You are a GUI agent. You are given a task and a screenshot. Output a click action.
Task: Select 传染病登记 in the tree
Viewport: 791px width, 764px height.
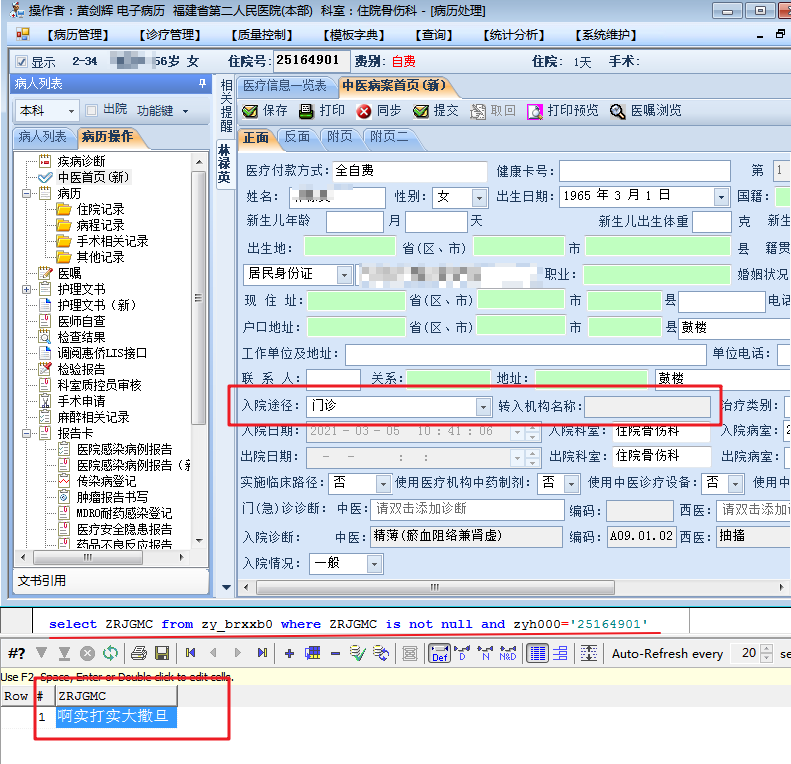(106, 481)
